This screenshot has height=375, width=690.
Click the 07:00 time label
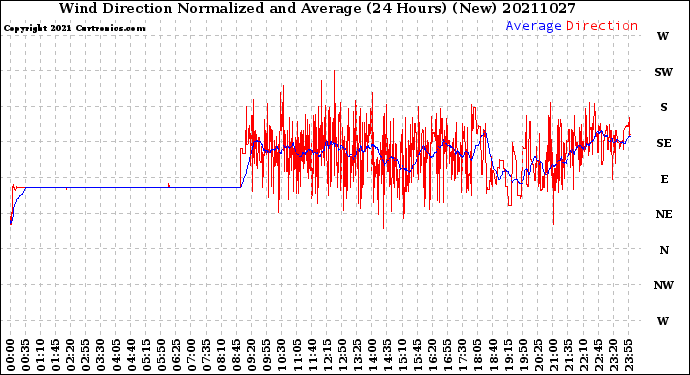tap(192, 355)
